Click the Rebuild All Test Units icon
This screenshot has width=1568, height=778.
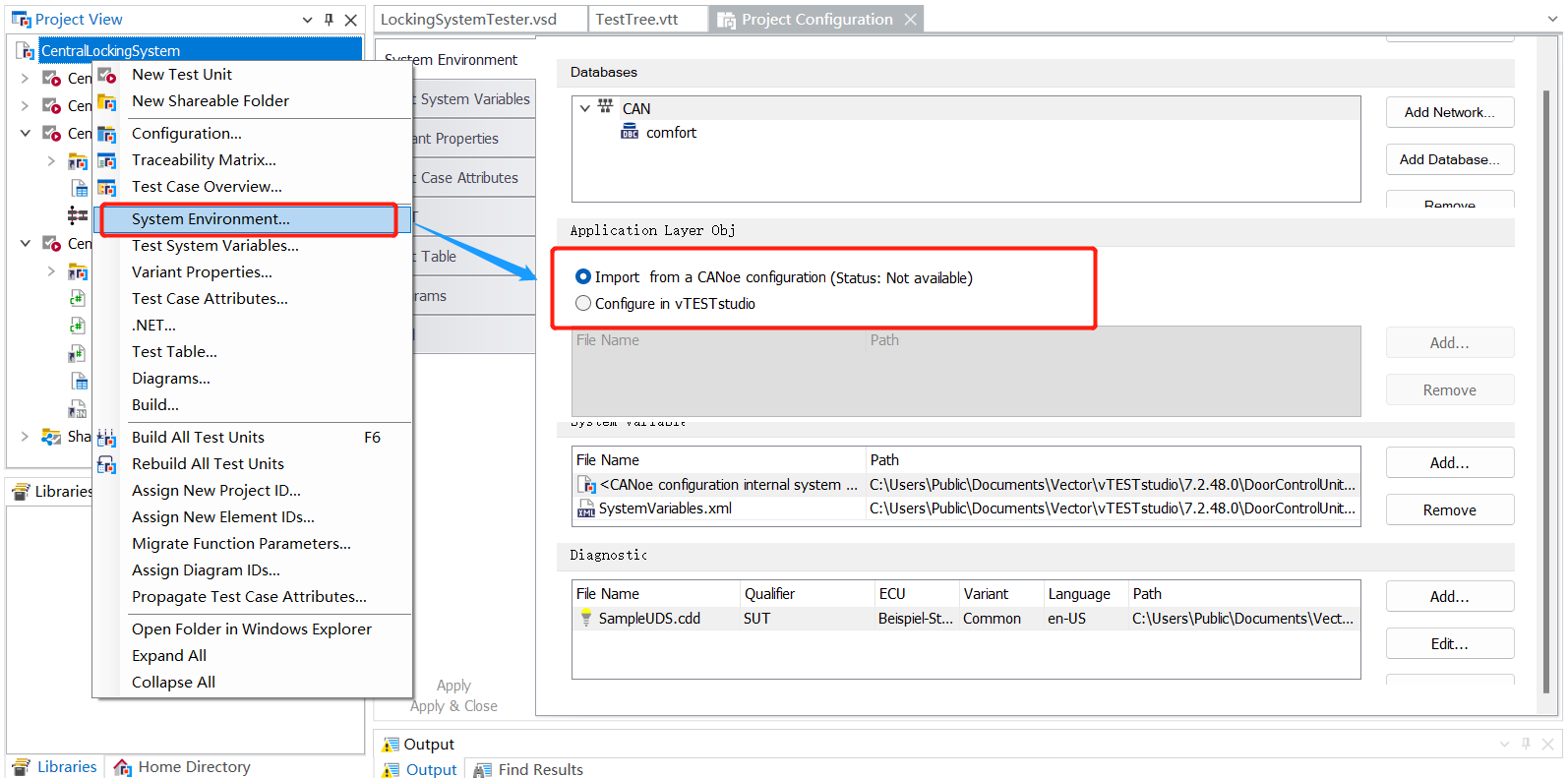click(107, 464)
